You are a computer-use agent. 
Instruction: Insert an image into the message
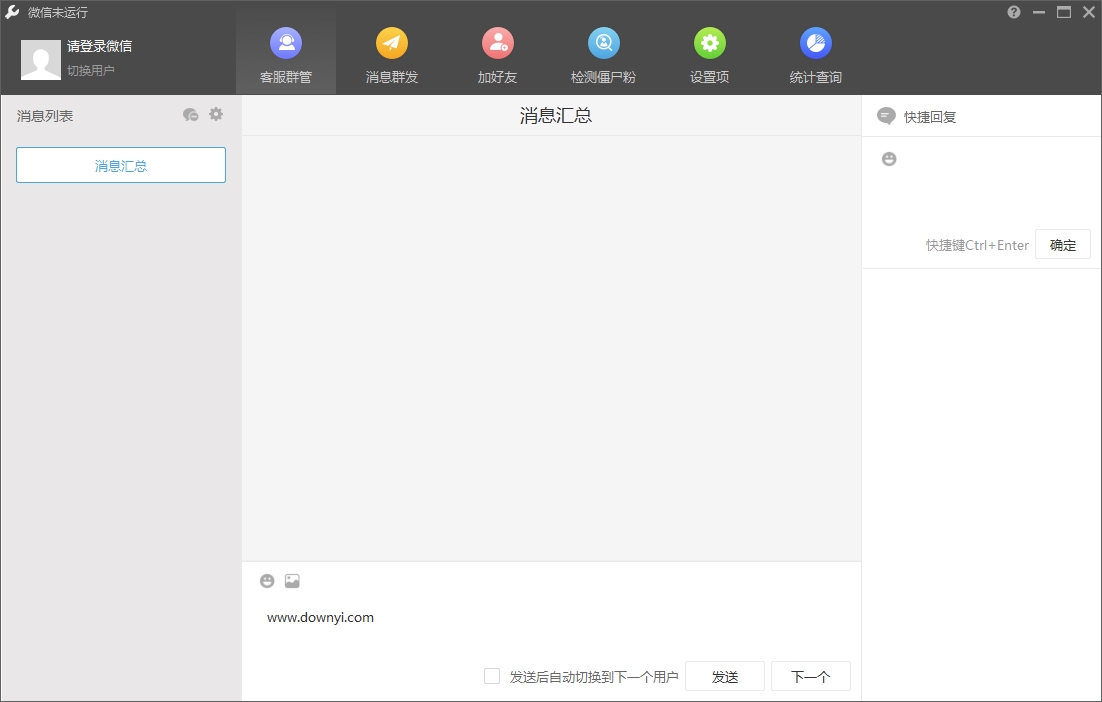click(291, 580)
